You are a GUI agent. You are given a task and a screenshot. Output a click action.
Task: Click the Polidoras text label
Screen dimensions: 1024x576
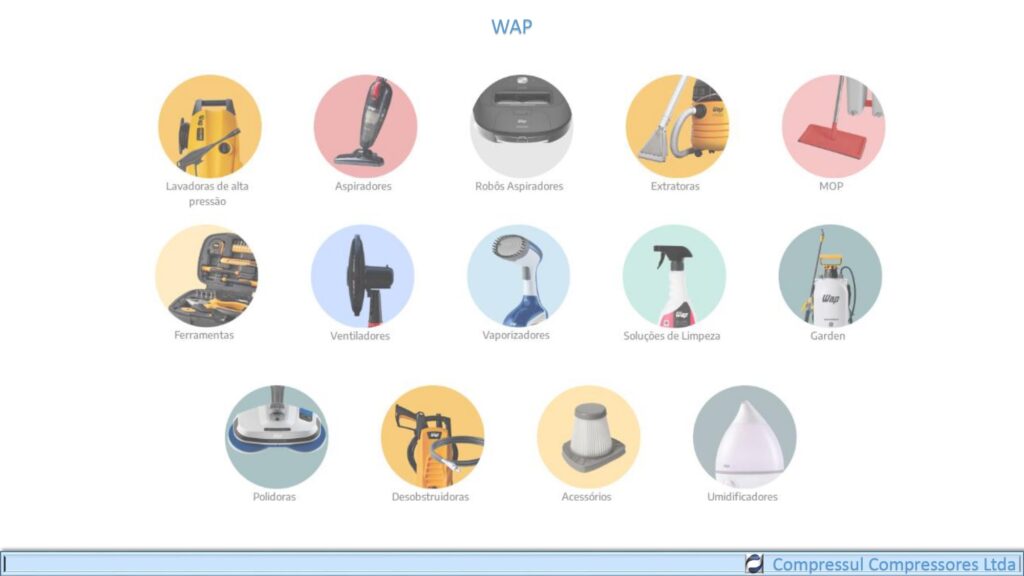[274, 496]
